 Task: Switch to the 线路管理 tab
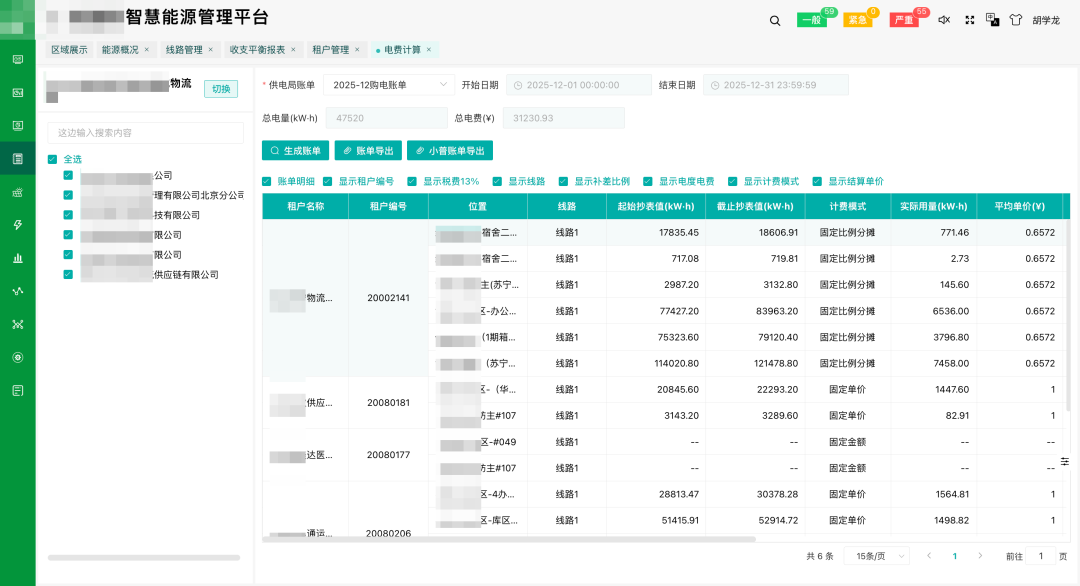[x=184, y=49]
